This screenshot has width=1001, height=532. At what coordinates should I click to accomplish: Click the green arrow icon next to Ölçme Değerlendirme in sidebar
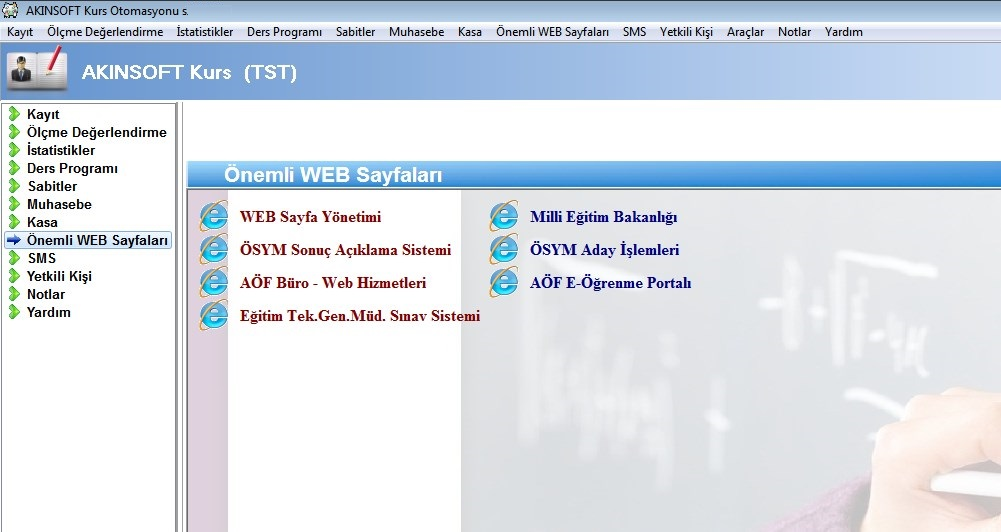14,132
